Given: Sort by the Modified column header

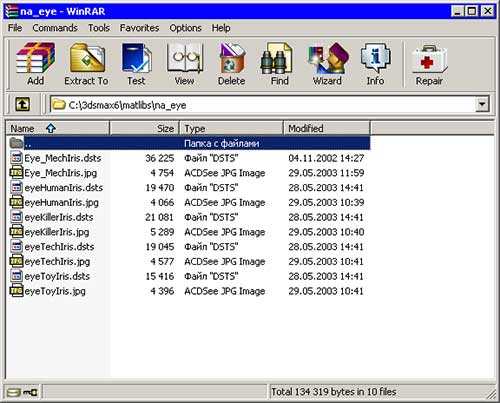Looking at the screenshot, I should pyautogui.click(x=327, y=128).
